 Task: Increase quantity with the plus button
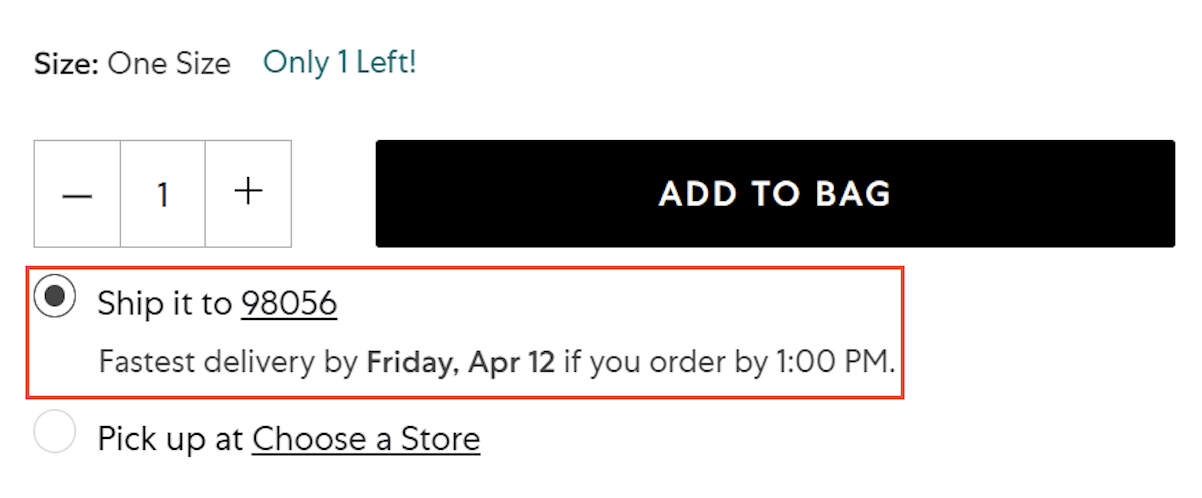[x=248, y=194]
